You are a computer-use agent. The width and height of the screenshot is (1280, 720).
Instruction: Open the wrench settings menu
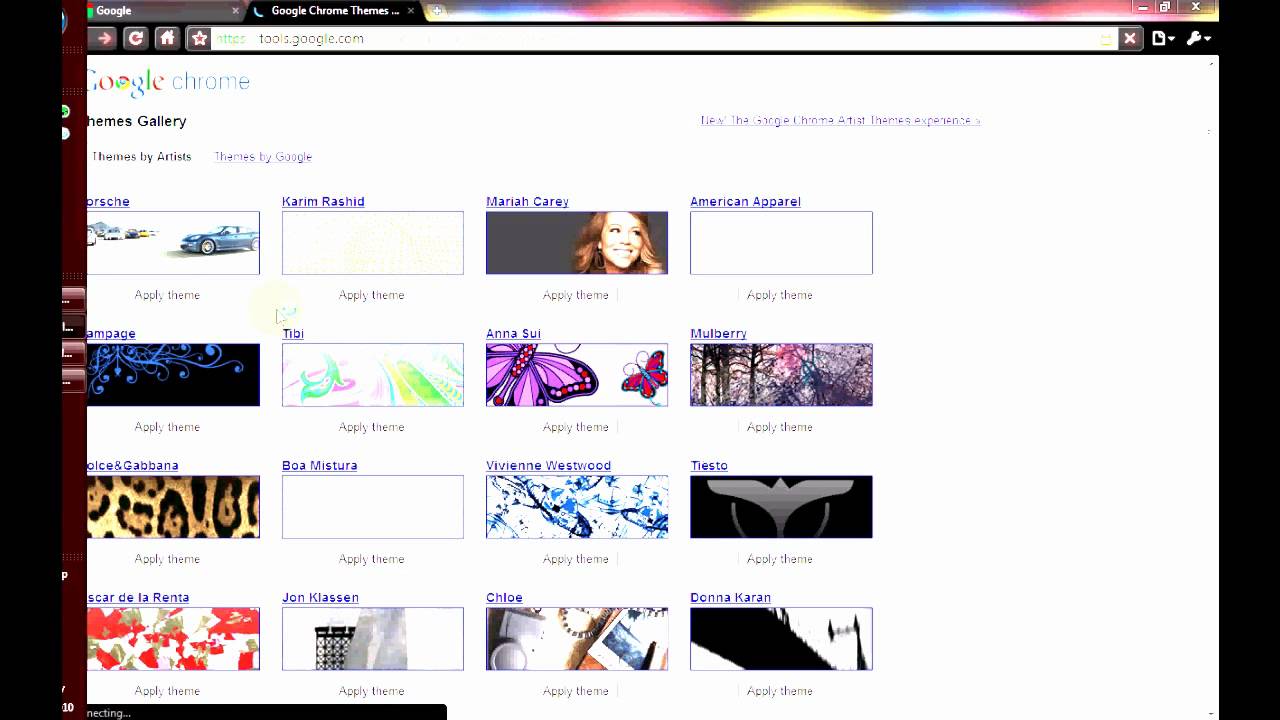point(1198,38)
